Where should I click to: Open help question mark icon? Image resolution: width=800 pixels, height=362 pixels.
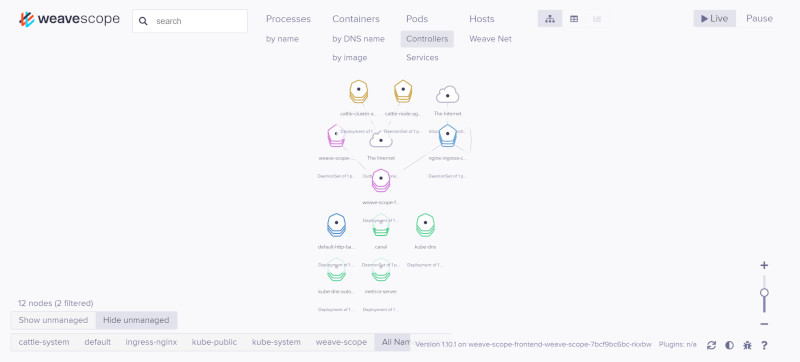[764, 345]
